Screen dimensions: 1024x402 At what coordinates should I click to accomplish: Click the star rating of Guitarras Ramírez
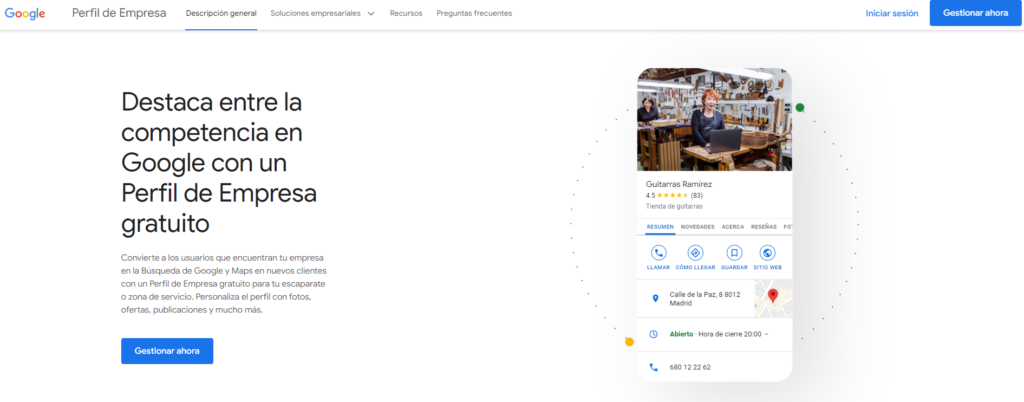(x=672, y=195)
